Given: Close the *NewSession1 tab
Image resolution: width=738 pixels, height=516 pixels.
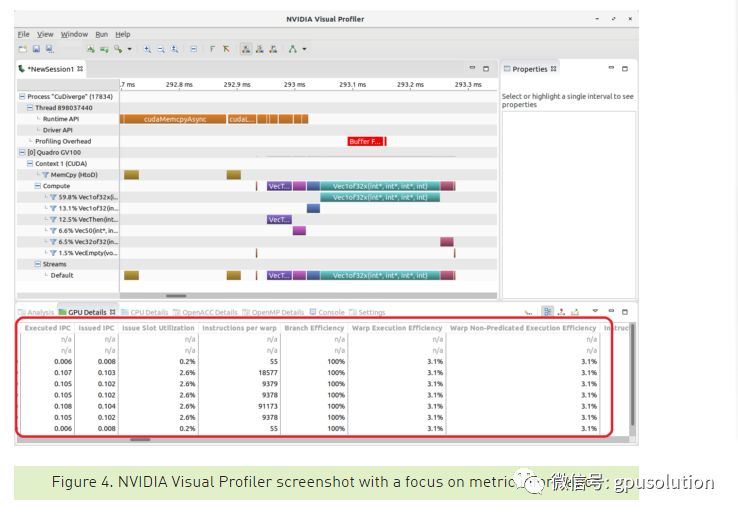Looking at the screenshot, I should click(x=80, y=69).
